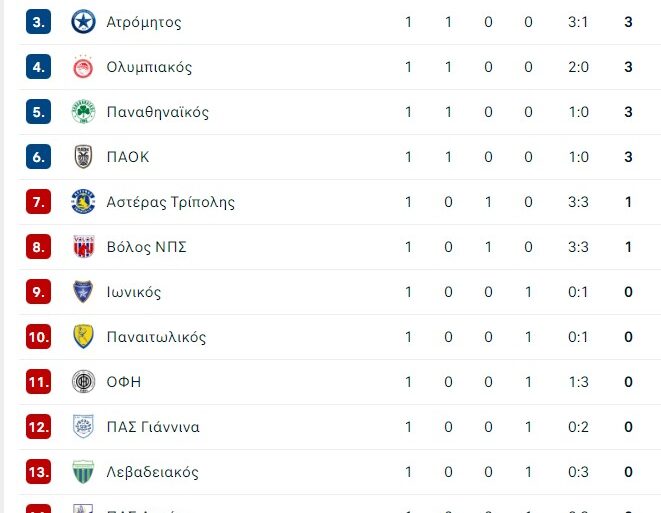
Task: Go to the Αστέρας Τρίπολης team page
Action: pos(170,202)
